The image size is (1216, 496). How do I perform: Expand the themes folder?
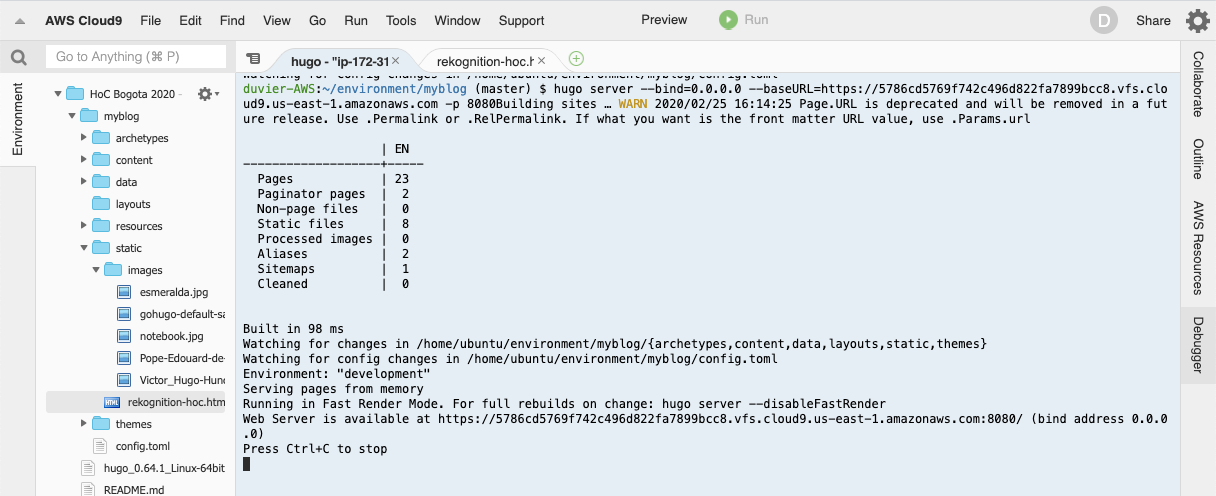[85, 424]
